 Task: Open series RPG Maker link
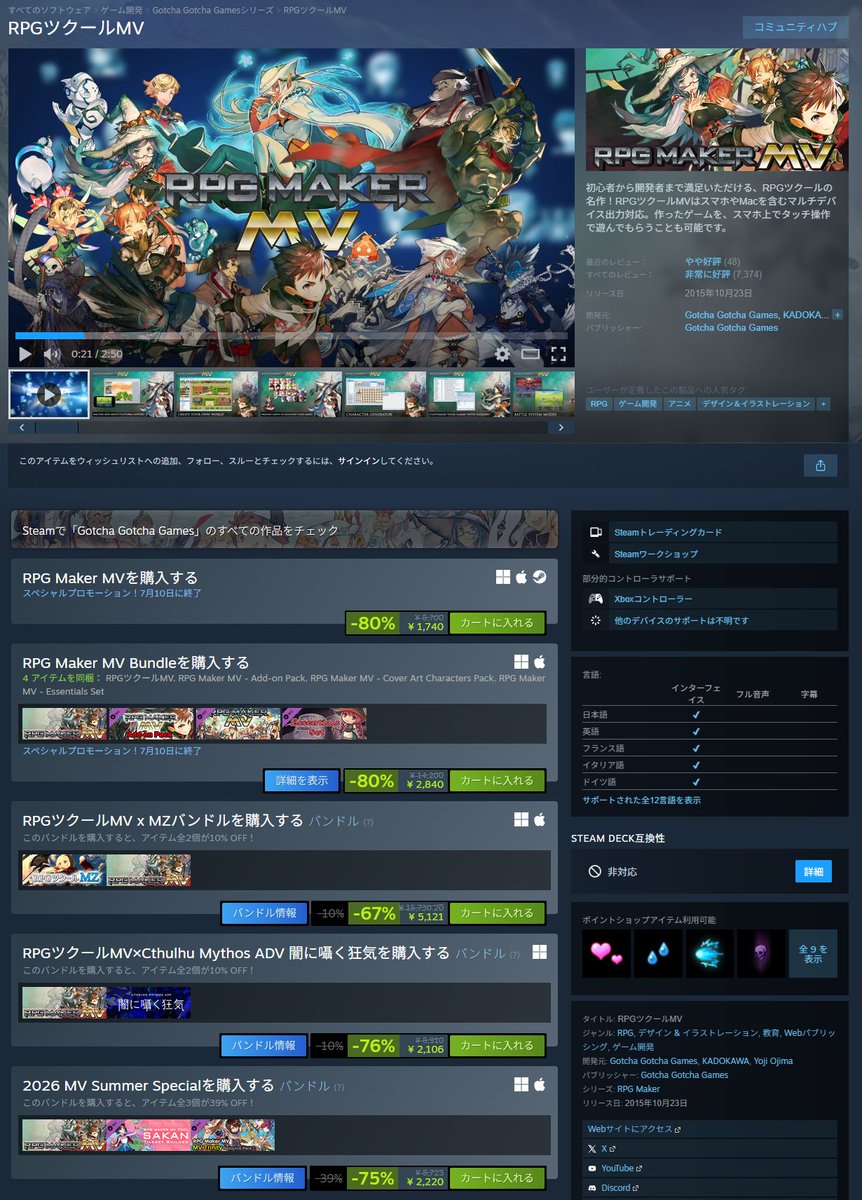(x=638, y=1089)
